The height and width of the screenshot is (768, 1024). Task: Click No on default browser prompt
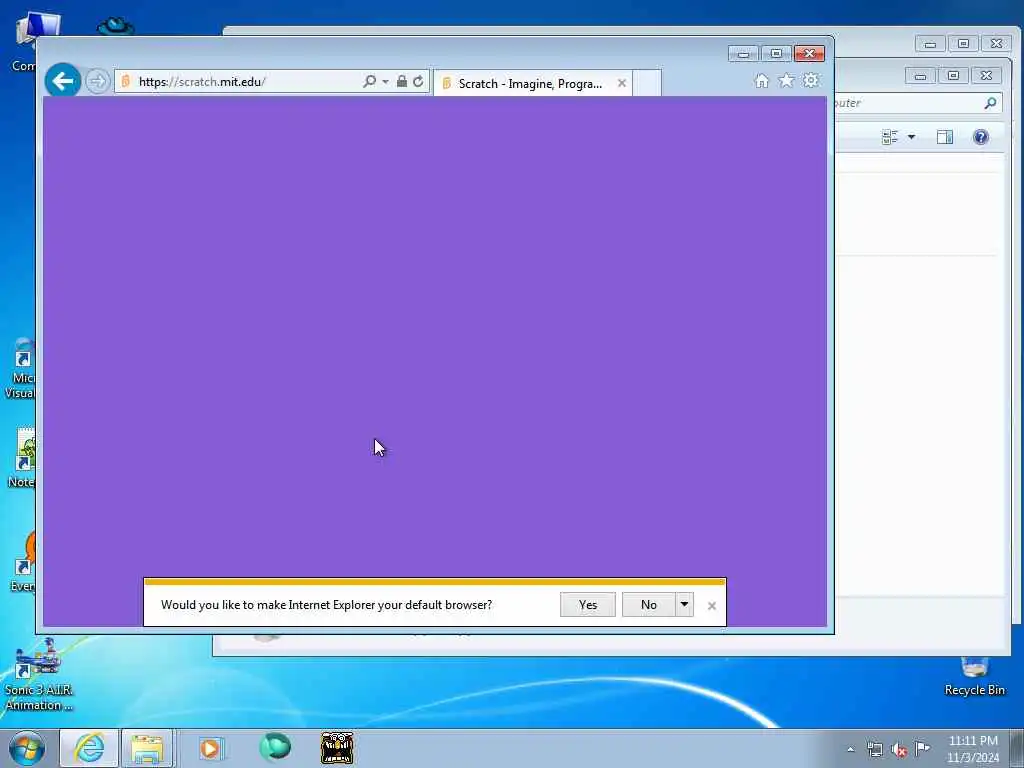click(648, 605)
